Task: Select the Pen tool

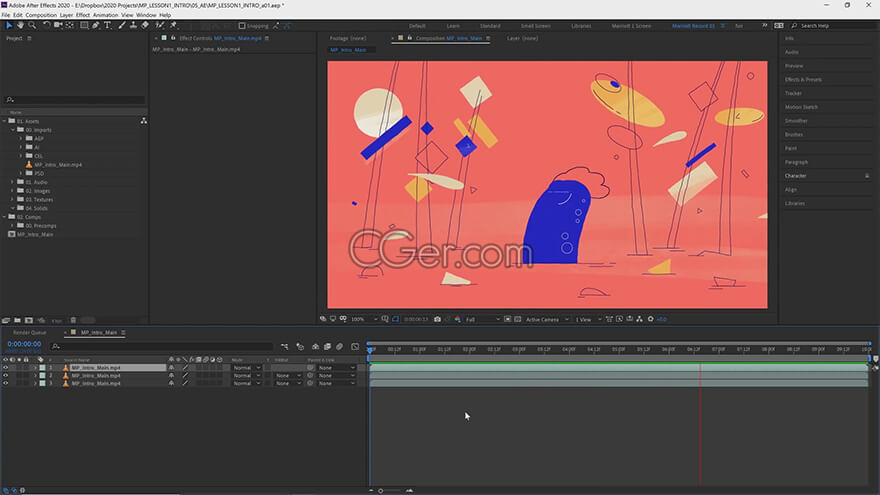Action: [95, 25]
